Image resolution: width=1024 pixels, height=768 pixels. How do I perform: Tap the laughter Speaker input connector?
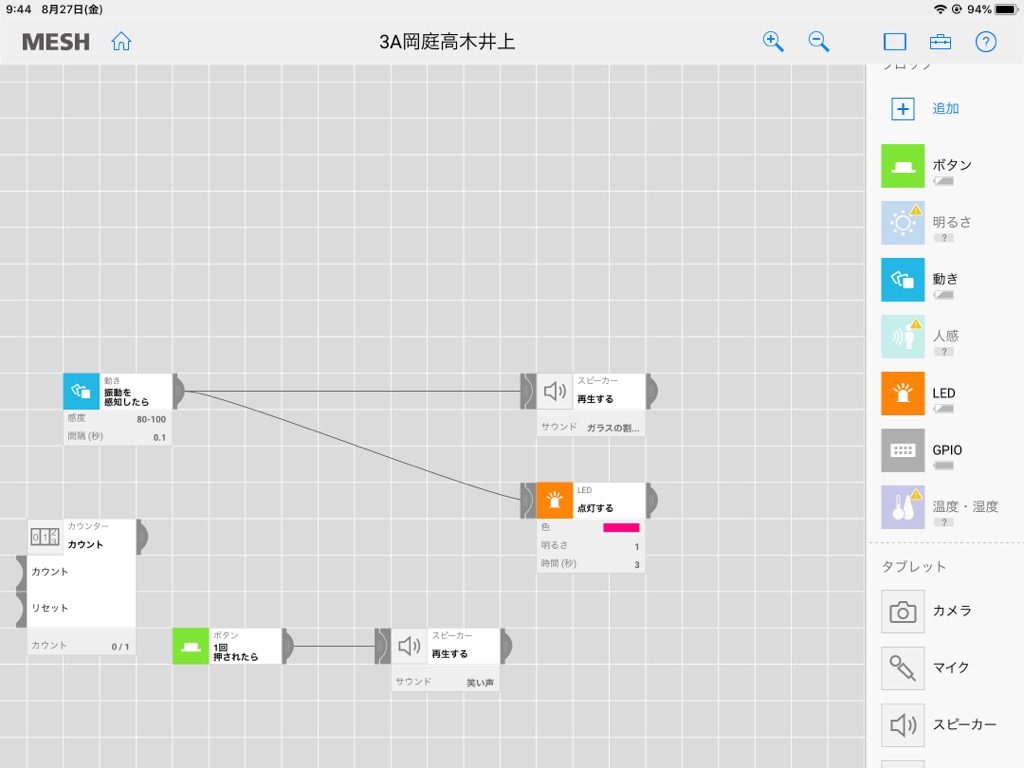pos(383,647)
